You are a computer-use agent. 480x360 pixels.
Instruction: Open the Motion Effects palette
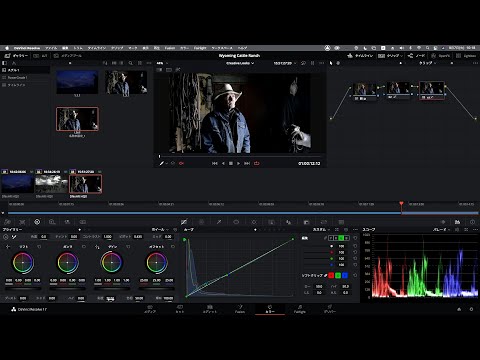[x=82, y=222]
